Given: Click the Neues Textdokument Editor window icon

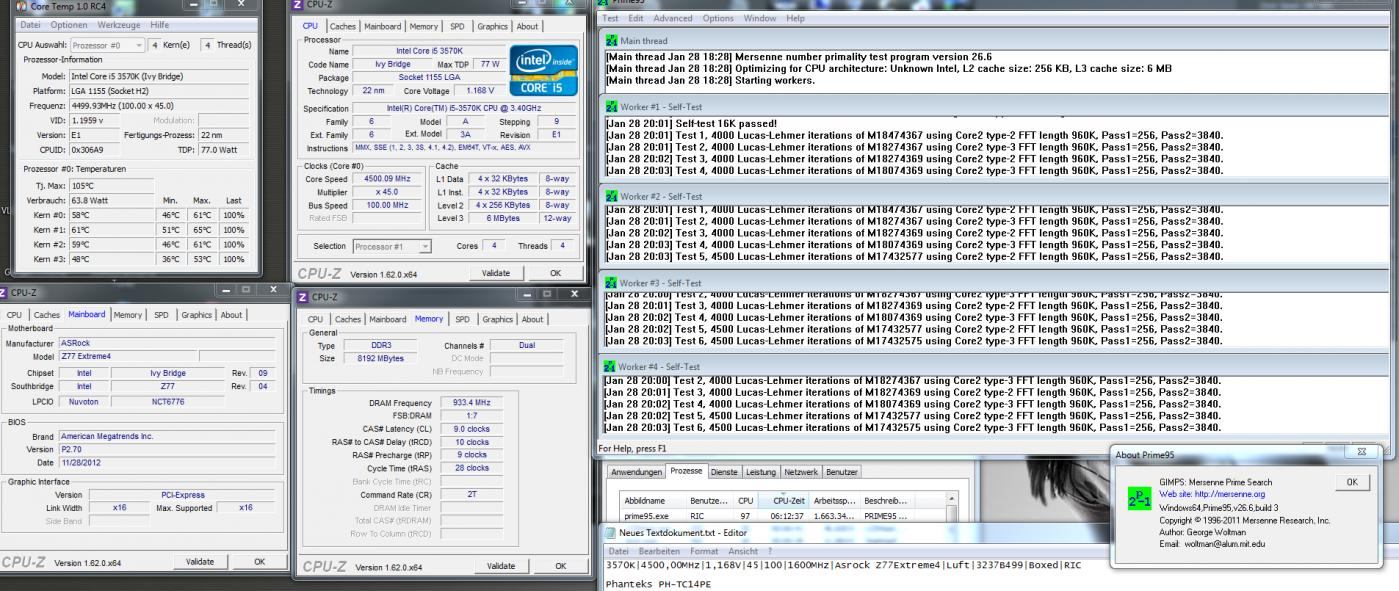Looking at the screenshot, I should [x=611, y=534].
